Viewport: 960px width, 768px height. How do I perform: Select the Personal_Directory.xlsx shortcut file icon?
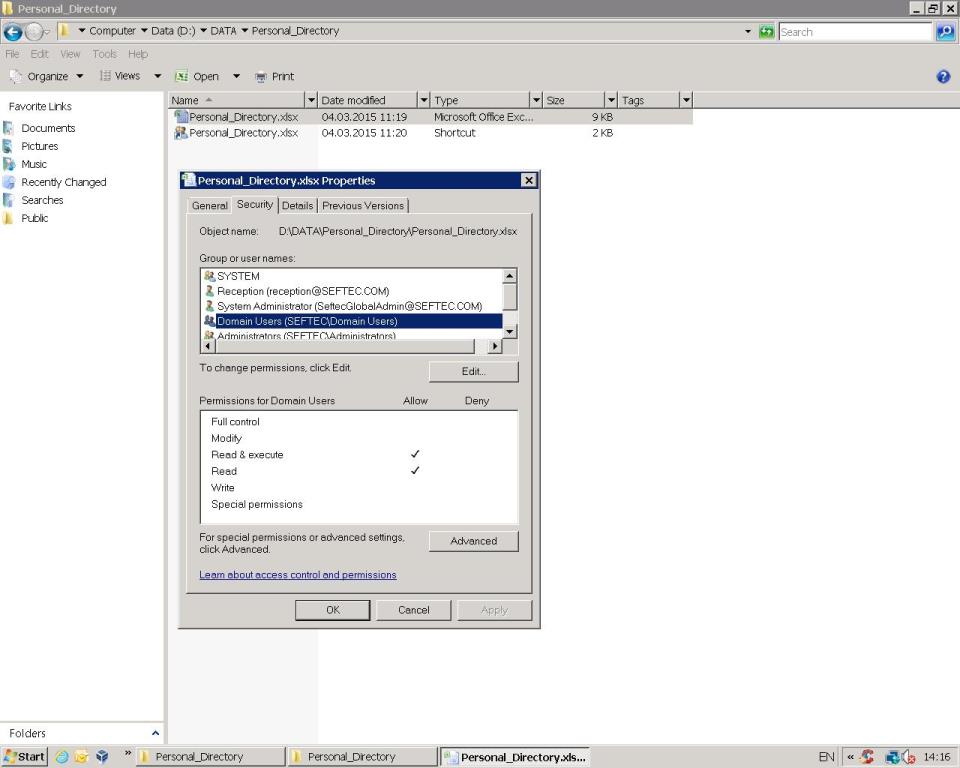point(181,132)
